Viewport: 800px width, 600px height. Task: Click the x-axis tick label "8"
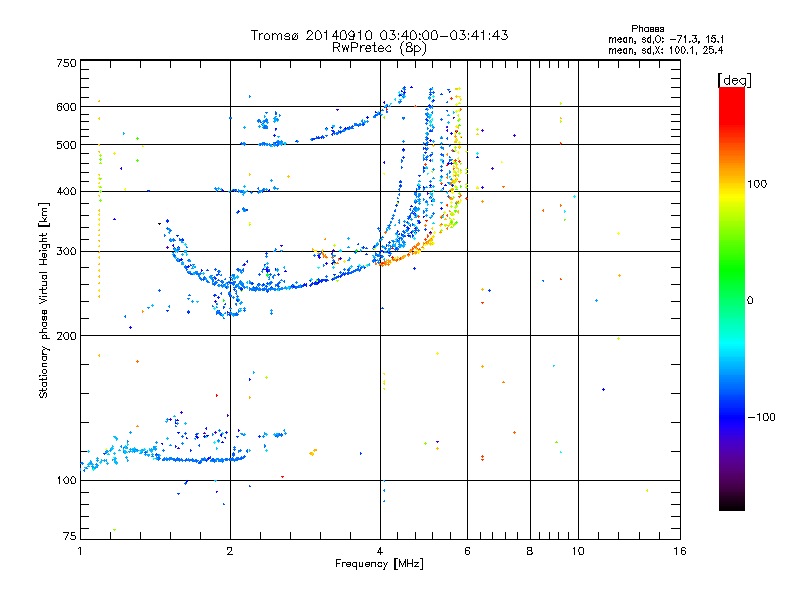[530, 551]
